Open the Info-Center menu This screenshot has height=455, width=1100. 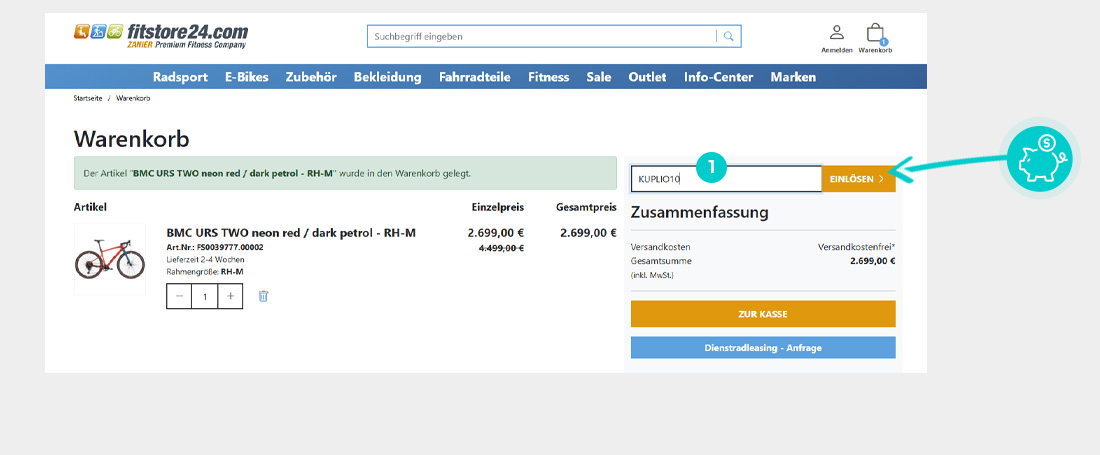[x=718, y=77]
